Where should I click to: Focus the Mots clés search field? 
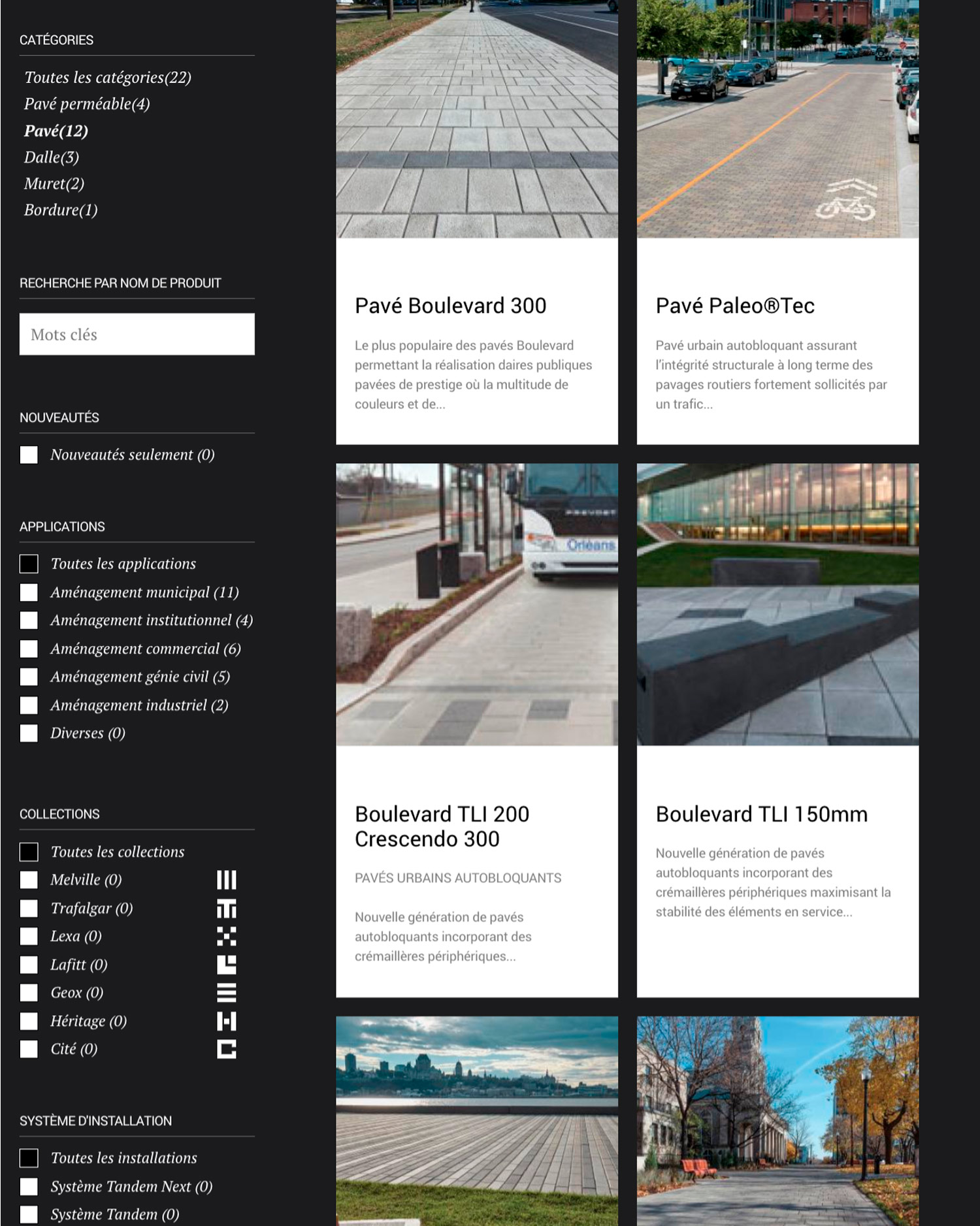pyautogui.click(x=137, y=334)
